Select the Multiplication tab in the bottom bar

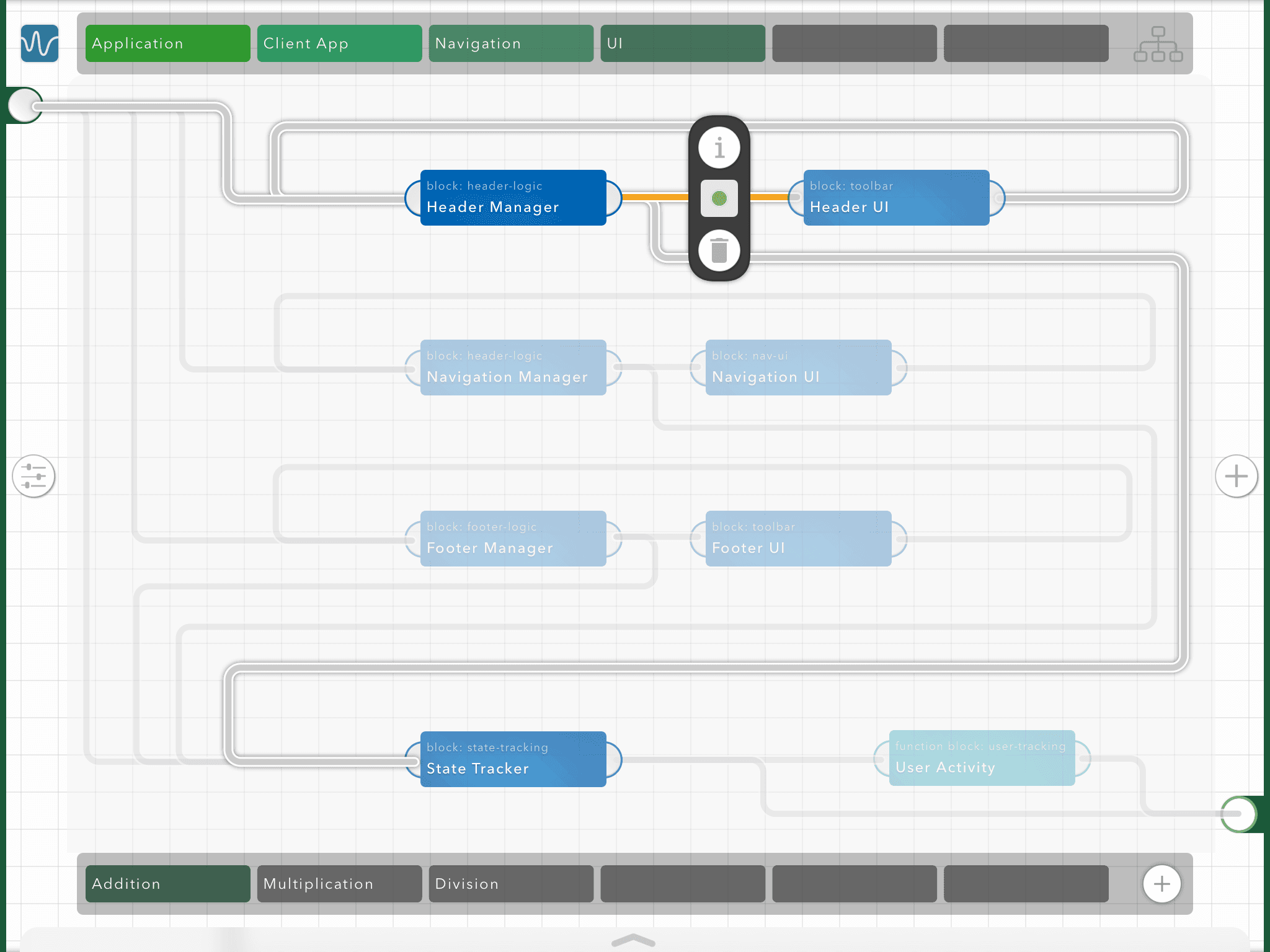pyautogui.click(x=339, y=884)
